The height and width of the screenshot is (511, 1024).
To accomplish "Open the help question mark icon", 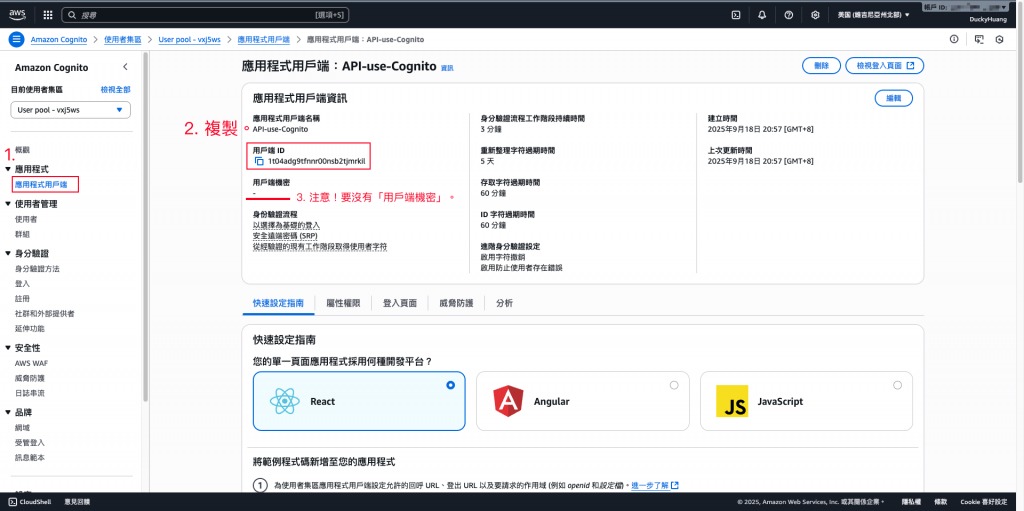I will tap(788, 14).
